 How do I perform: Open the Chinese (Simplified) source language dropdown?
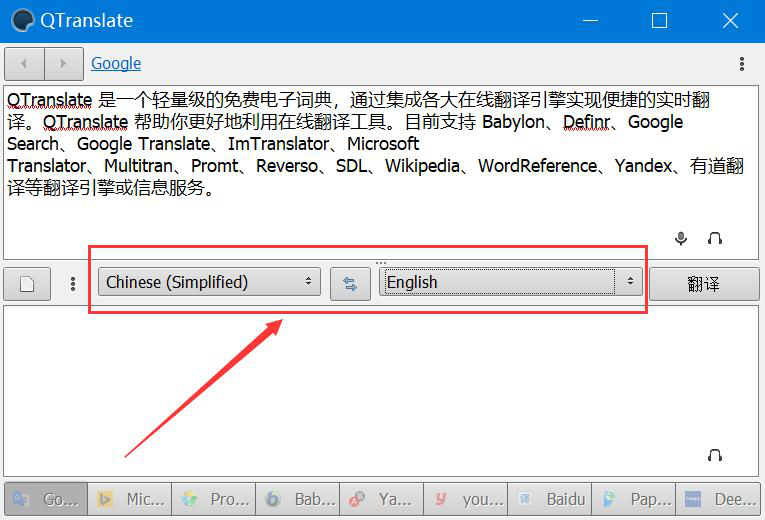[x=209, y=282]
